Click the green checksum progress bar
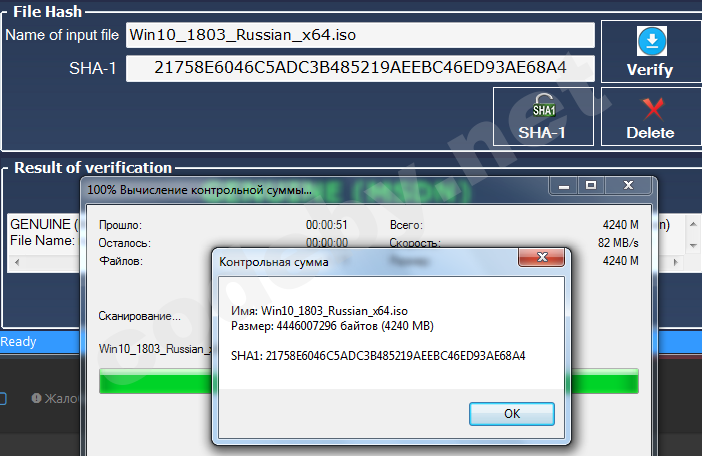The image size is (702, 456). pos(369,381)
